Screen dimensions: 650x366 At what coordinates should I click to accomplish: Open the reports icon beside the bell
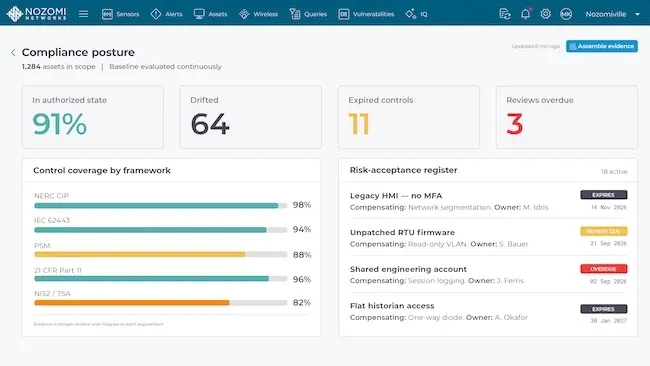[504, 14]
